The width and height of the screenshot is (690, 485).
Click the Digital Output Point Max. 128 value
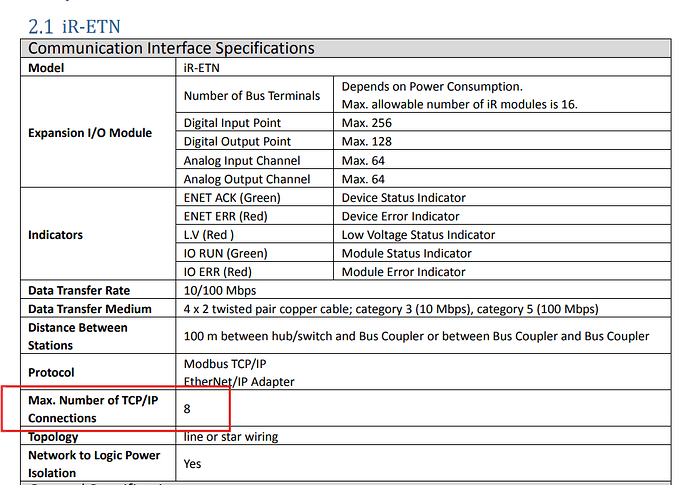pyautogui.click(x=367, y=141)
